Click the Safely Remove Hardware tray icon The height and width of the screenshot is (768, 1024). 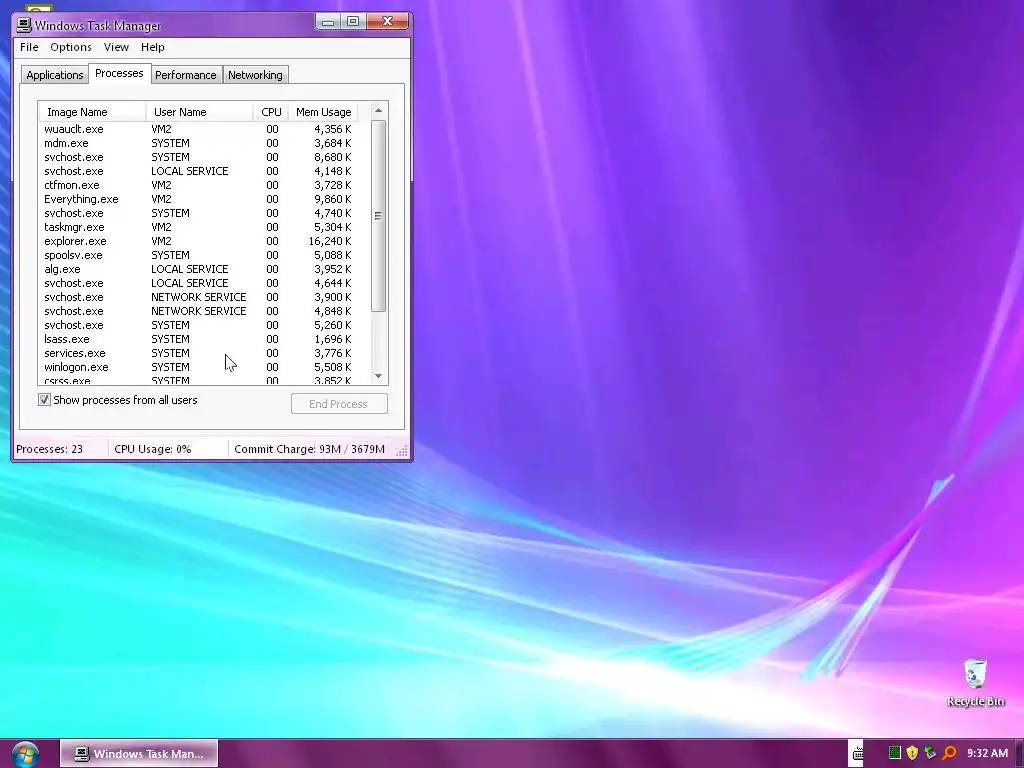930,753
